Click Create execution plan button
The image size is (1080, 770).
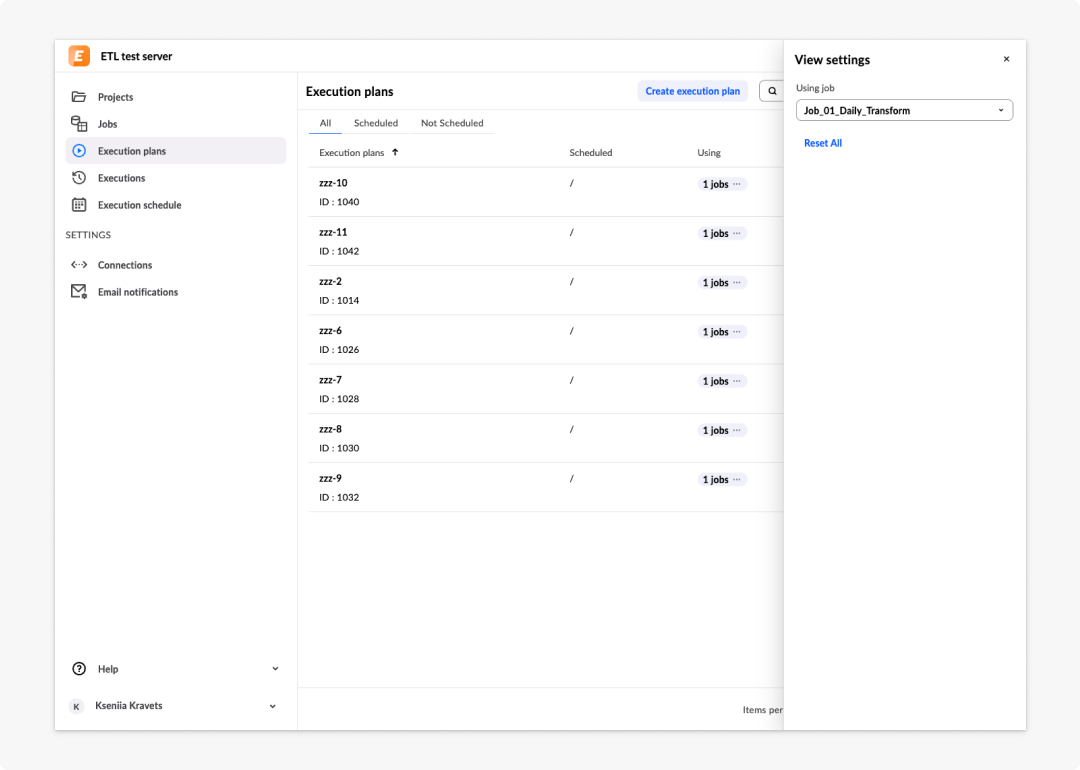point(692,91)
